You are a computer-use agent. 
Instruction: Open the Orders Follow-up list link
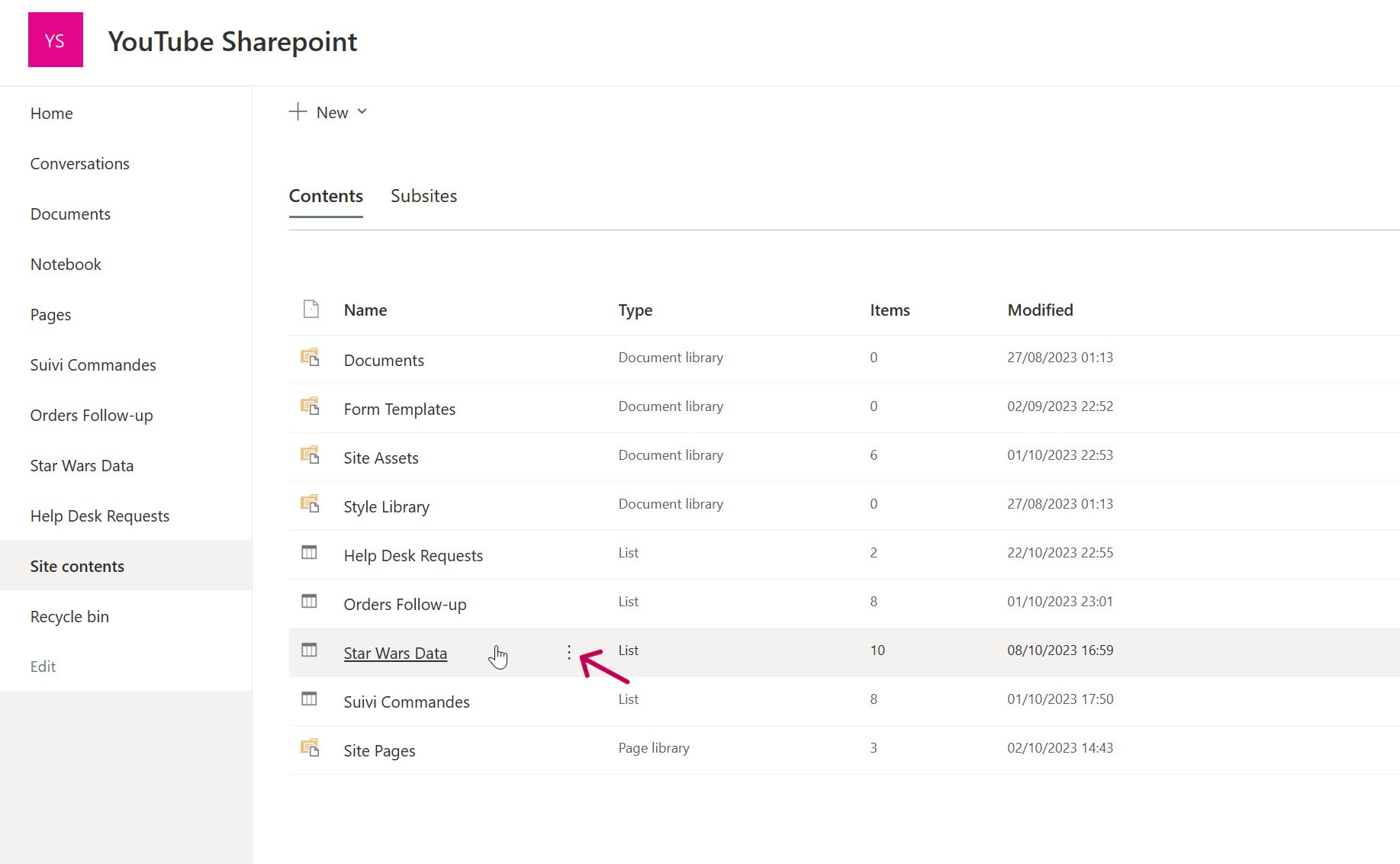405,605
